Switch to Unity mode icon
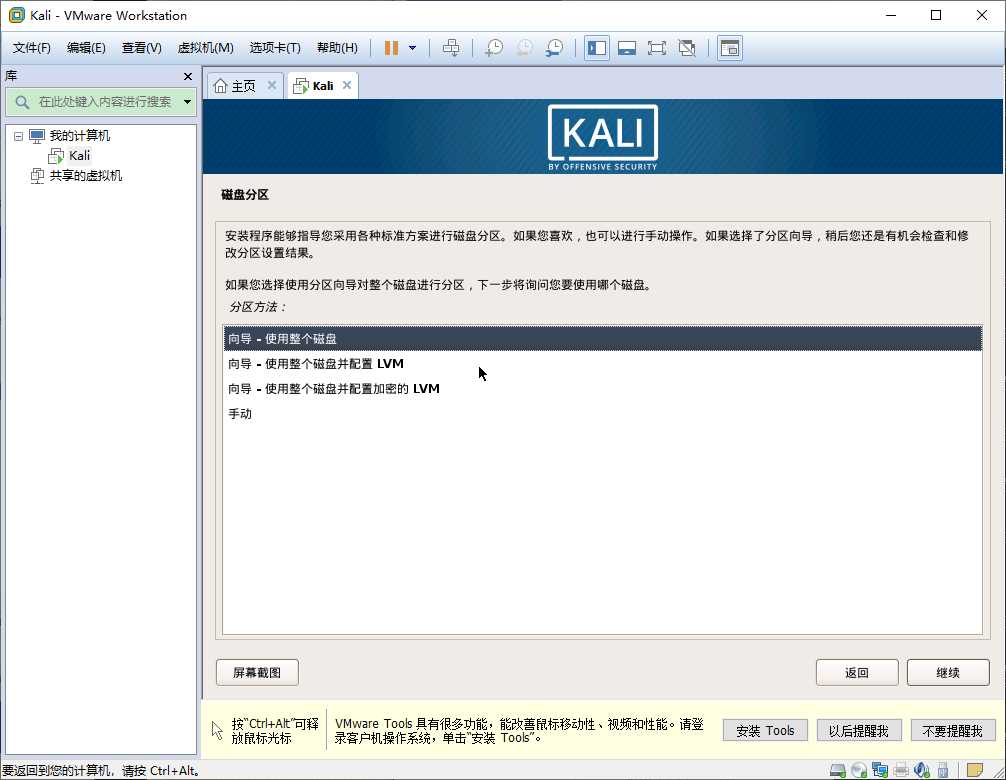The height and width of the screenshot is (780, 1006). click(x=687, y=48)
